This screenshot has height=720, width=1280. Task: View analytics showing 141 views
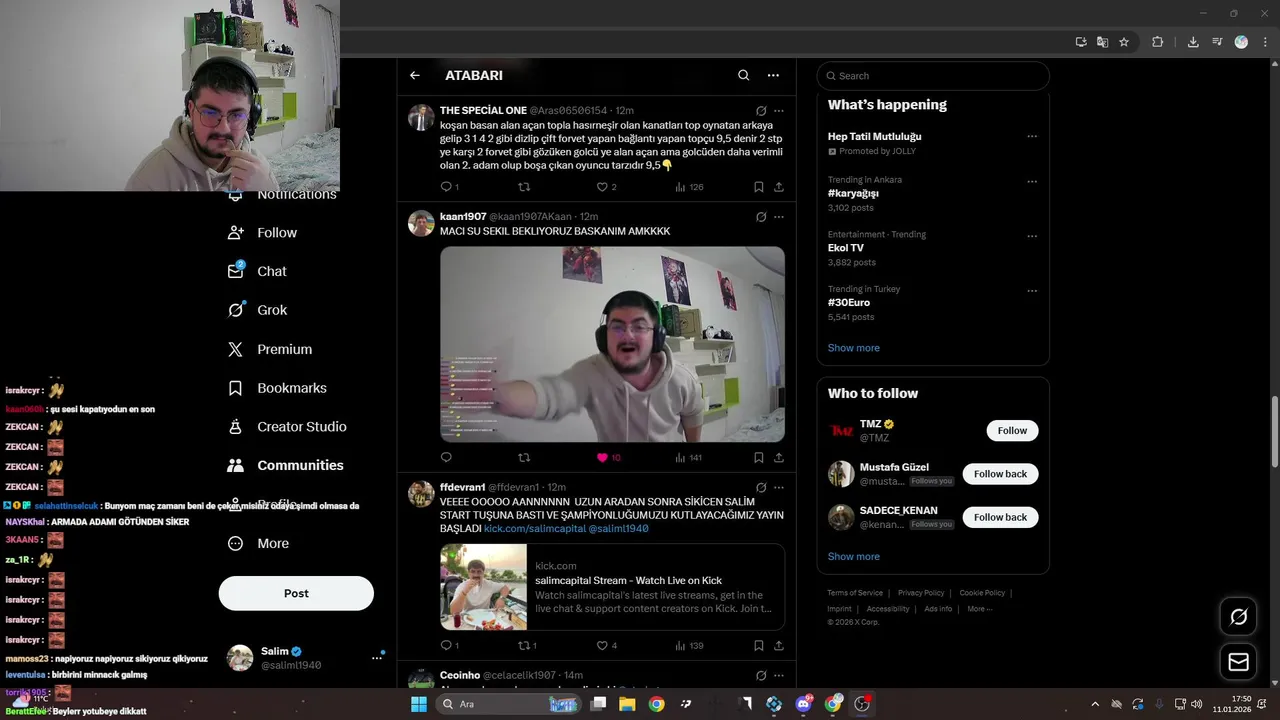coord(689,457)
